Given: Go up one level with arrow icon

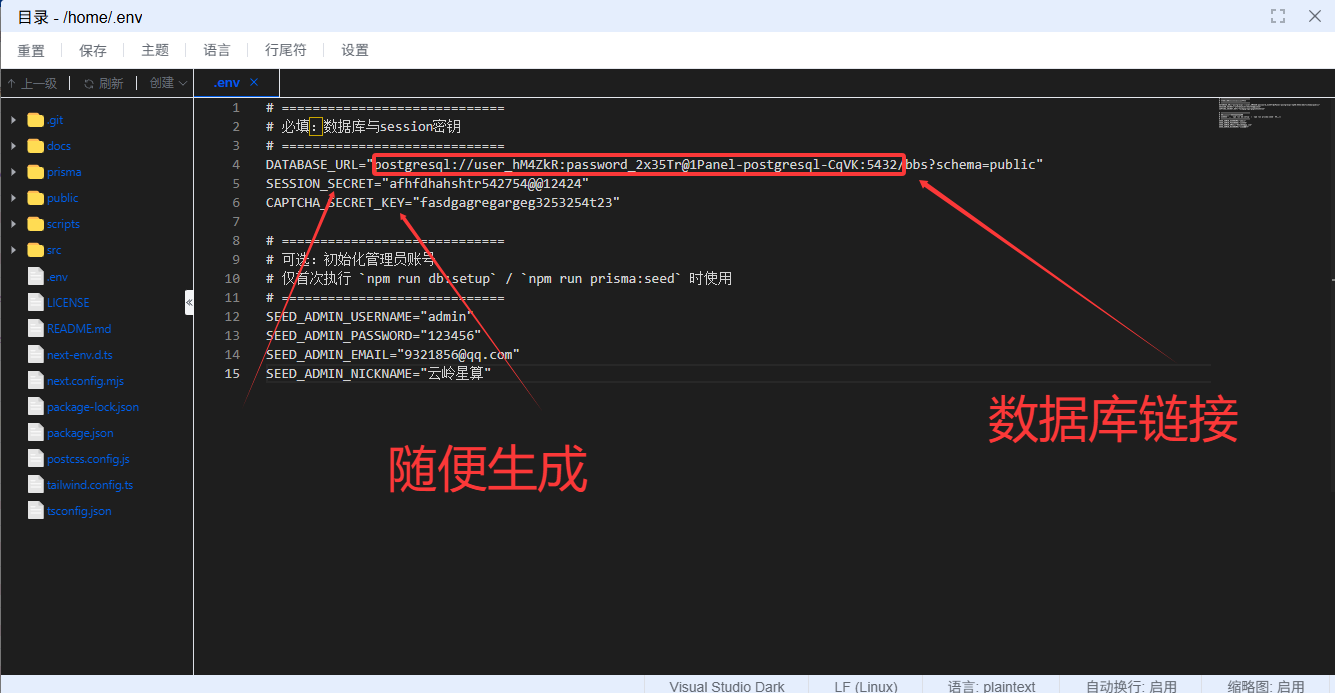Looking at the screenshot, I should [x=11, y=84].
